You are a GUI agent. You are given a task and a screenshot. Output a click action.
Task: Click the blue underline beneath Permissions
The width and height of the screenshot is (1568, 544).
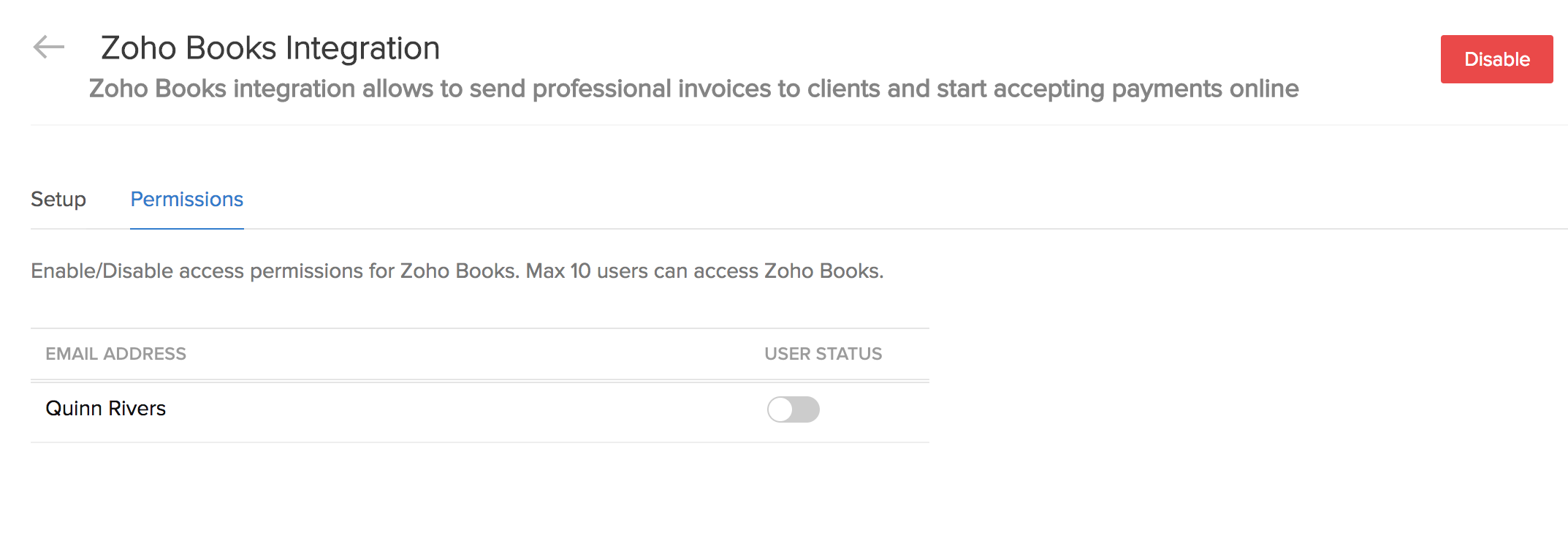click(x=187, y=228)
